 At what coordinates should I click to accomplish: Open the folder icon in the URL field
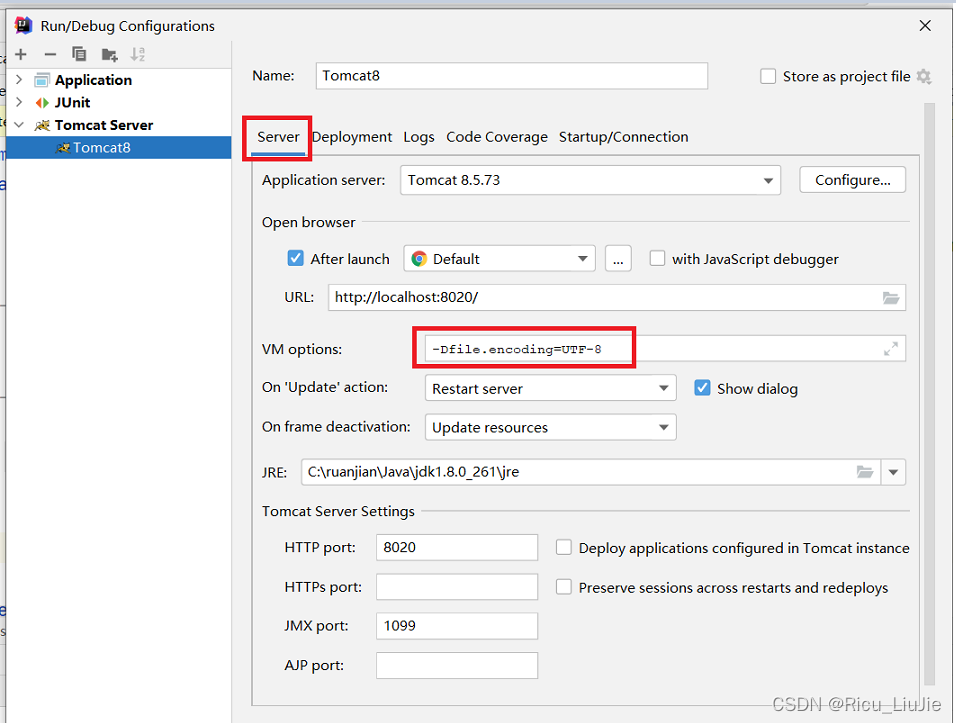[x=891, y=297]
